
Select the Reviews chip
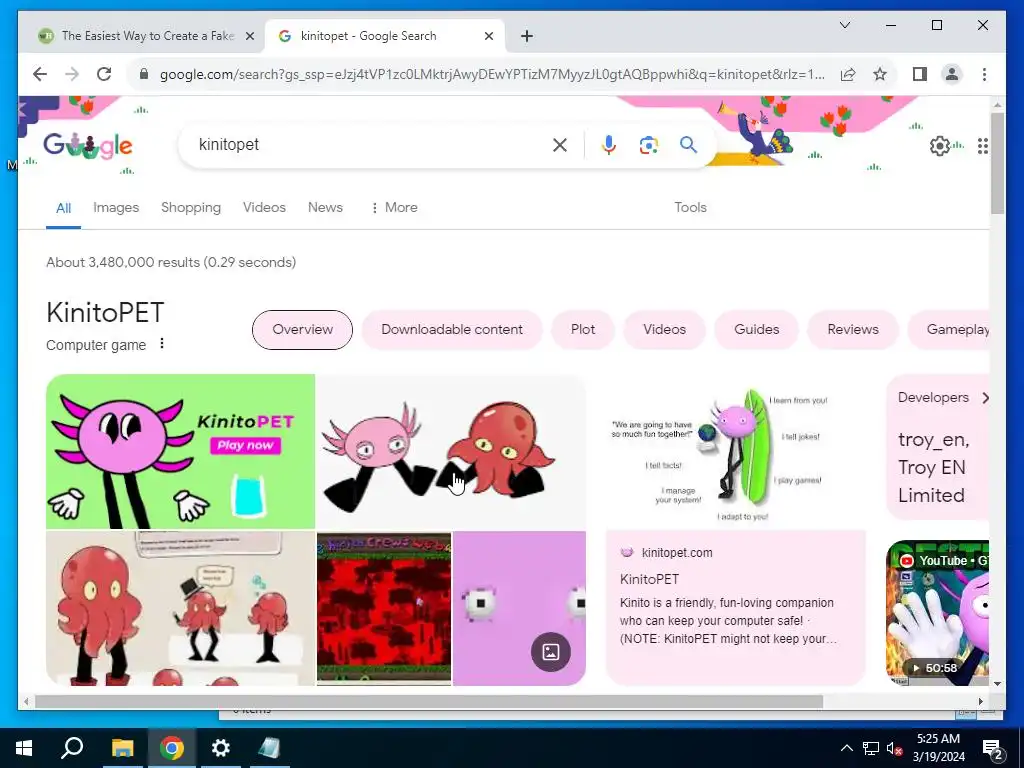853,330
